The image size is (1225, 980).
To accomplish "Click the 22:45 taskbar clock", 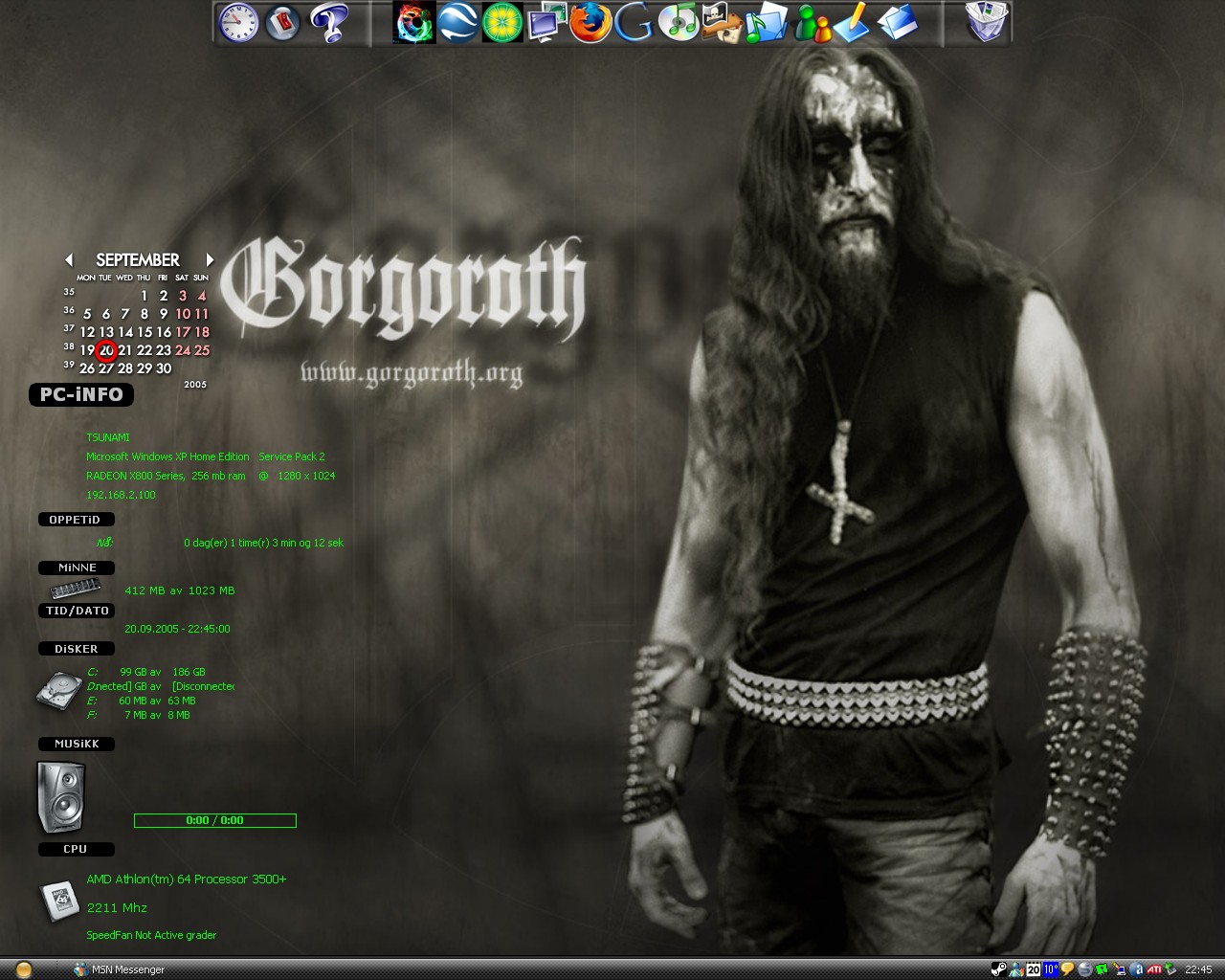I will point(1198,969).
